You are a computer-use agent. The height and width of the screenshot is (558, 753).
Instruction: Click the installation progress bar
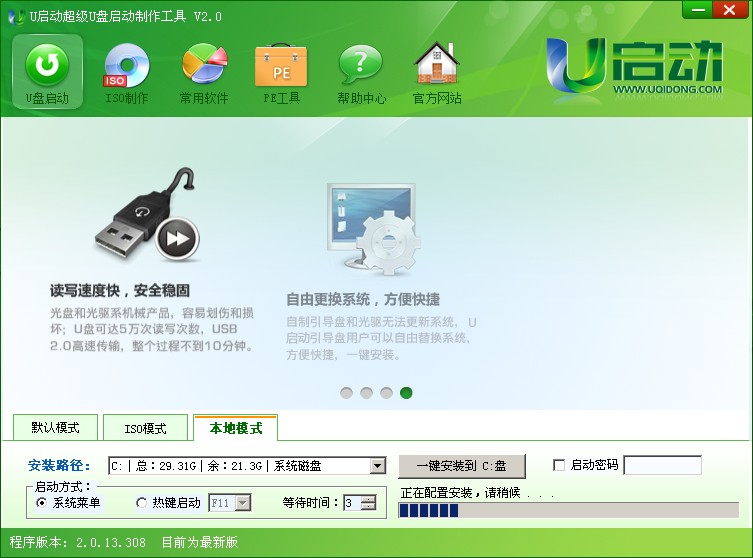point(569,511)
